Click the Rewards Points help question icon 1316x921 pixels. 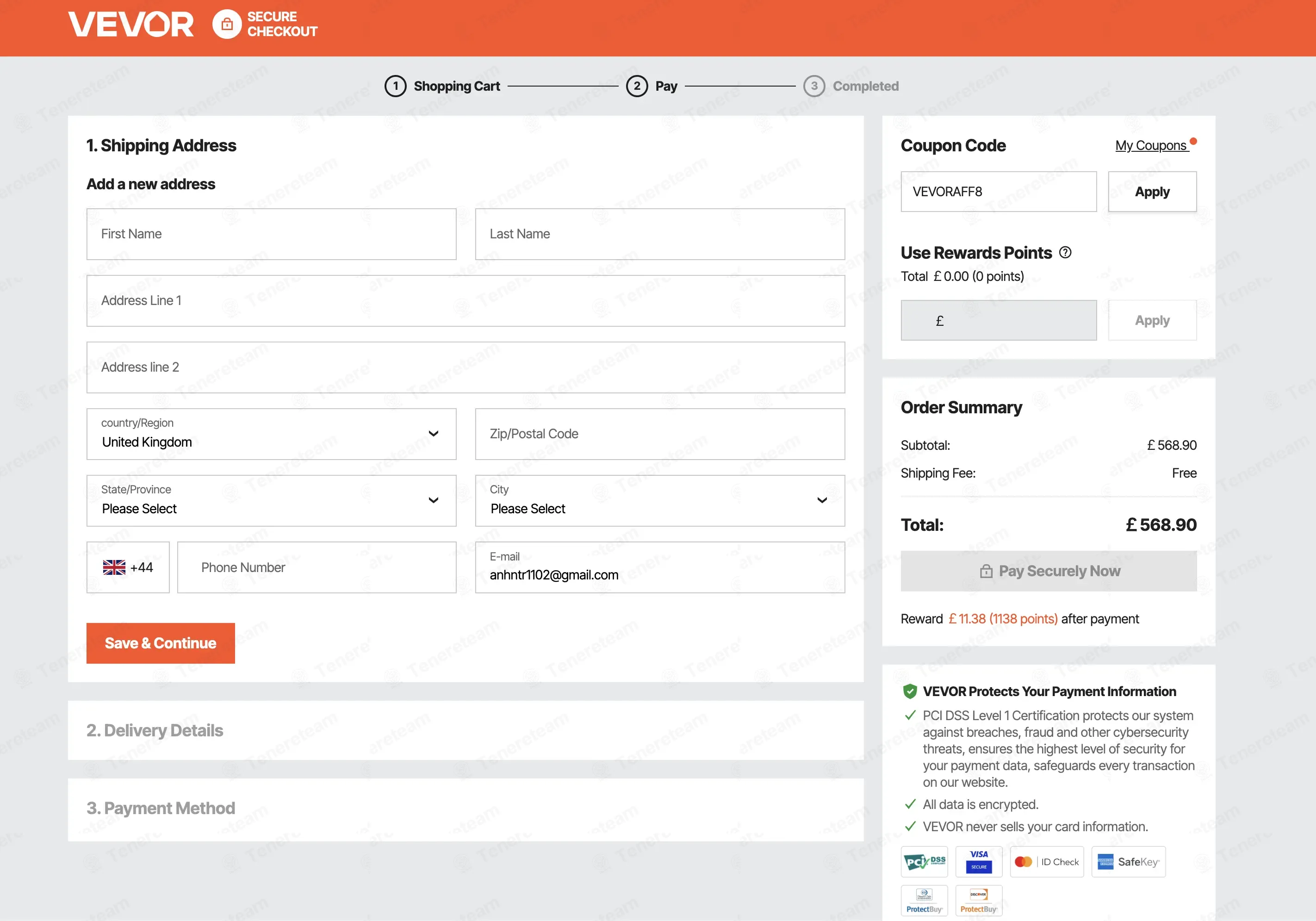coord(1065,252)
